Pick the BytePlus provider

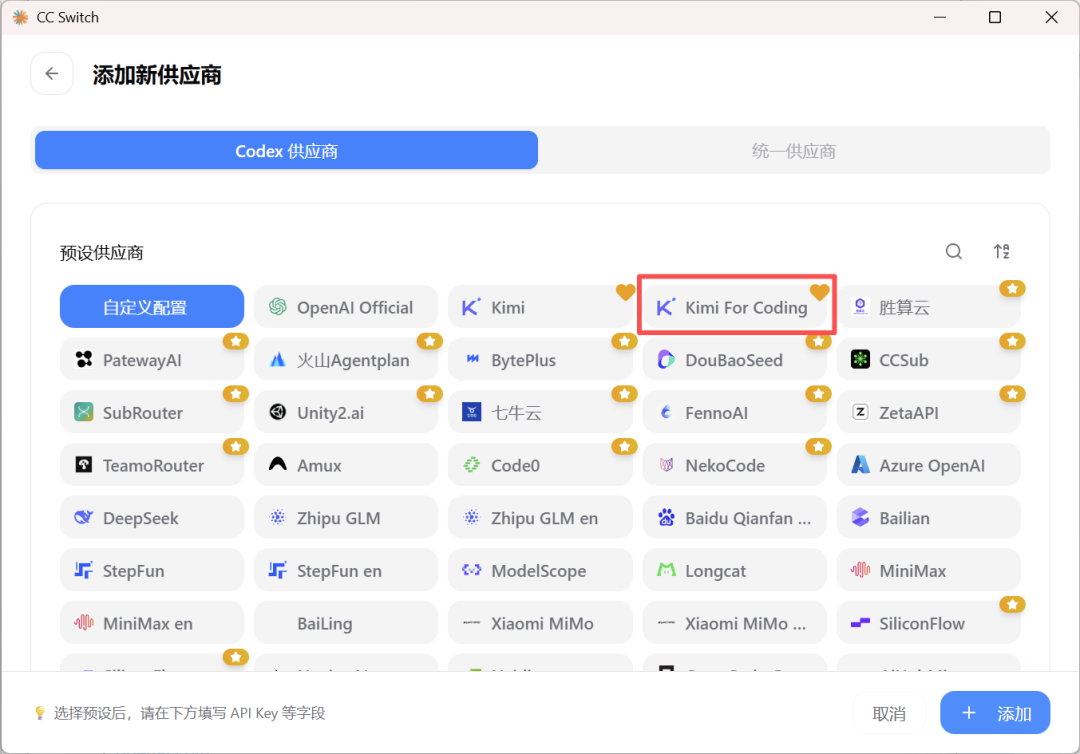[x=540, y=359]
